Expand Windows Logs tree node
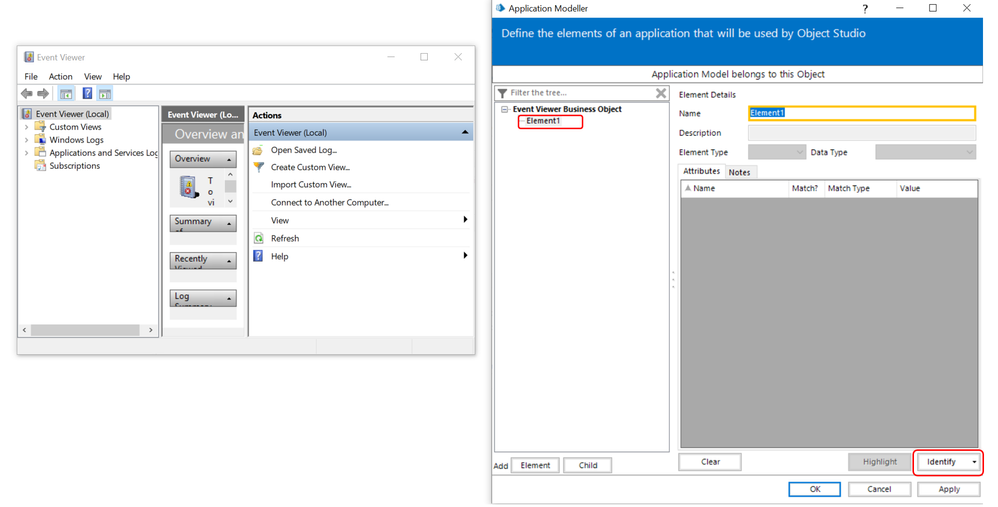 click(26, 140)
